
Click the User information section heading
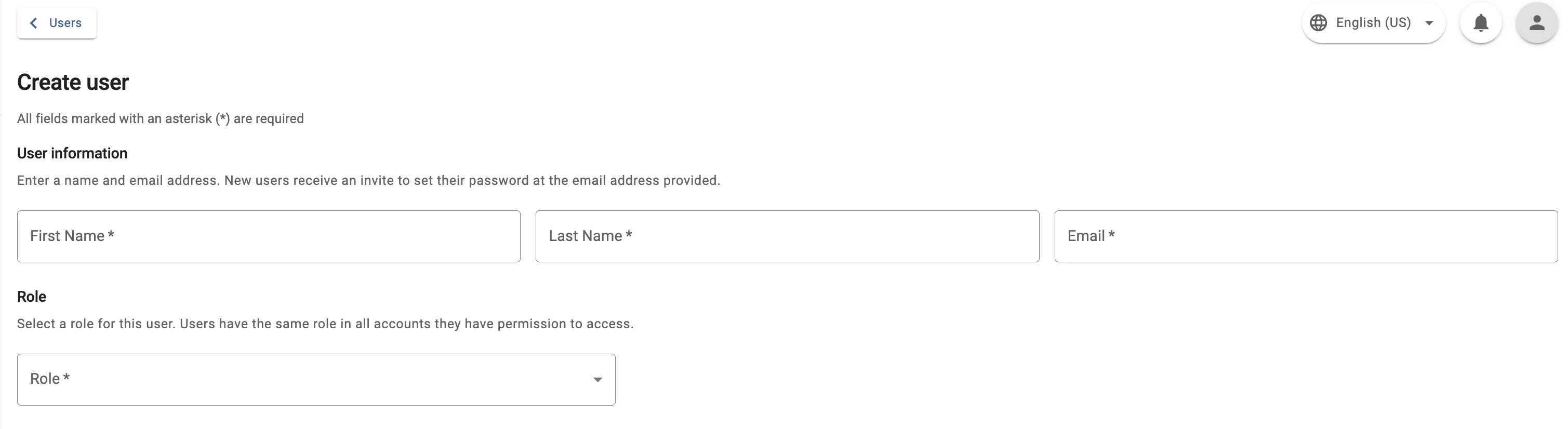click(72, 153)
